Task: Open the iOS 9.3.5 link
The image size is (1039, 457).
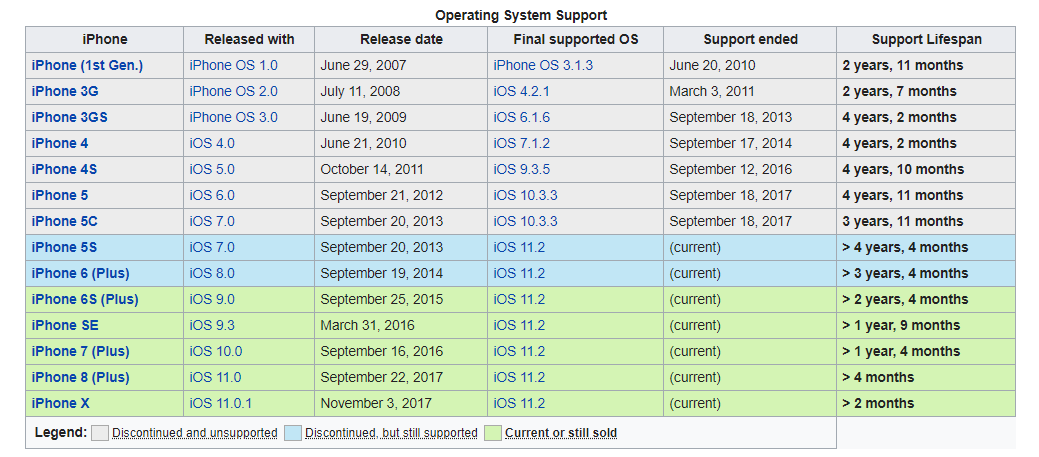Action: tap(521, 170)
